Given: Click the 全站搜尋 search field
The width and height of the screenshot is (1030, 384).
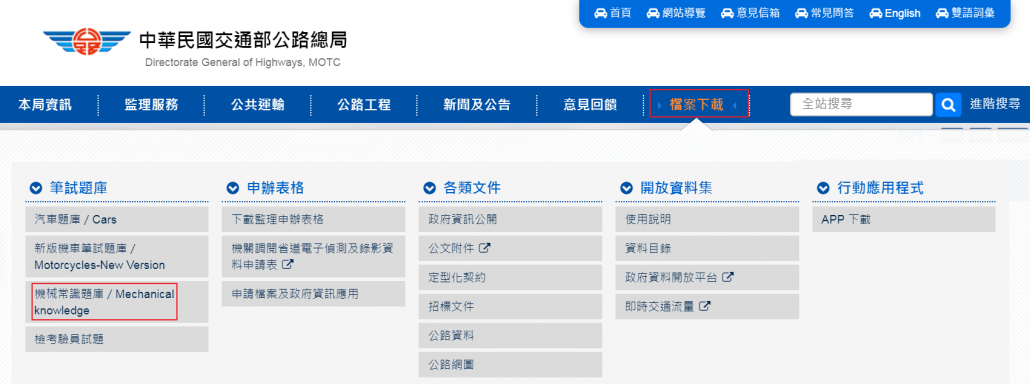Looking at the screenshot, I should (861, 104).
